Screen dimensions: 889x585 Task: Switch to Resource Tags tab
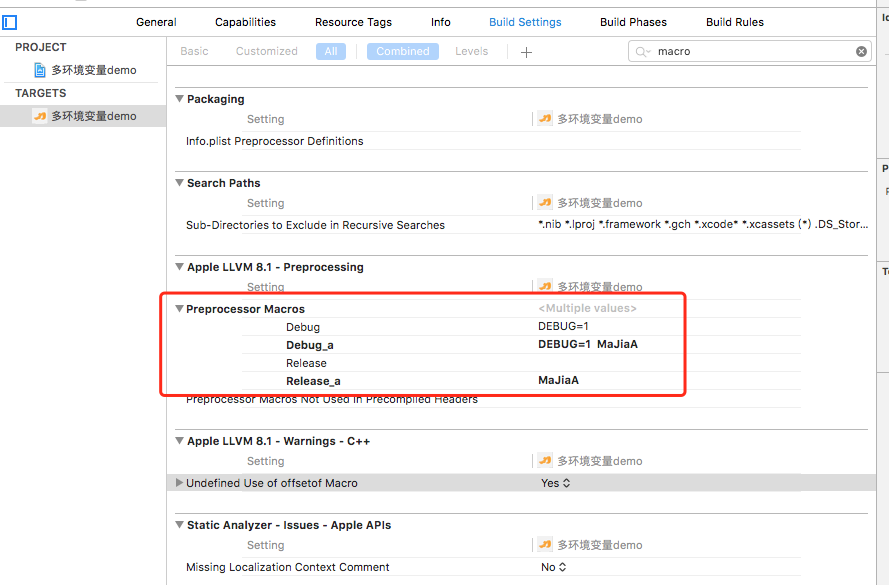click(353, 22)
